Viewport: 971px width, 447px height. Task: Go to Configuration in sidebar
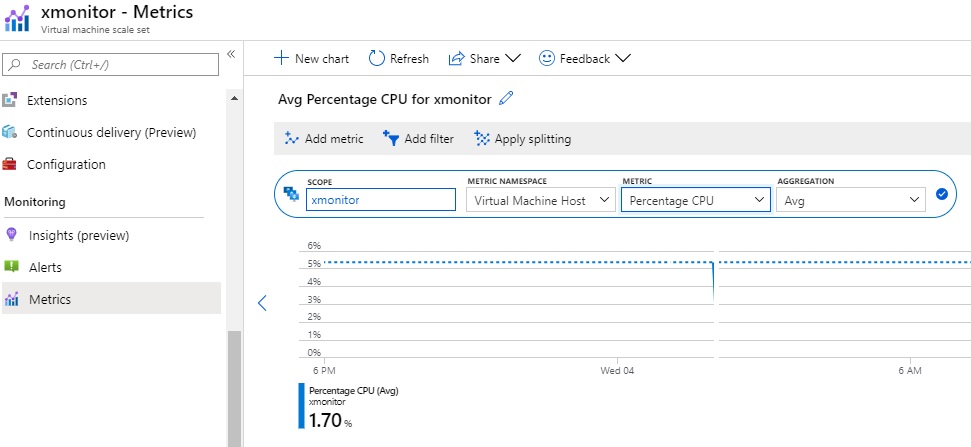tap(66, 164)
